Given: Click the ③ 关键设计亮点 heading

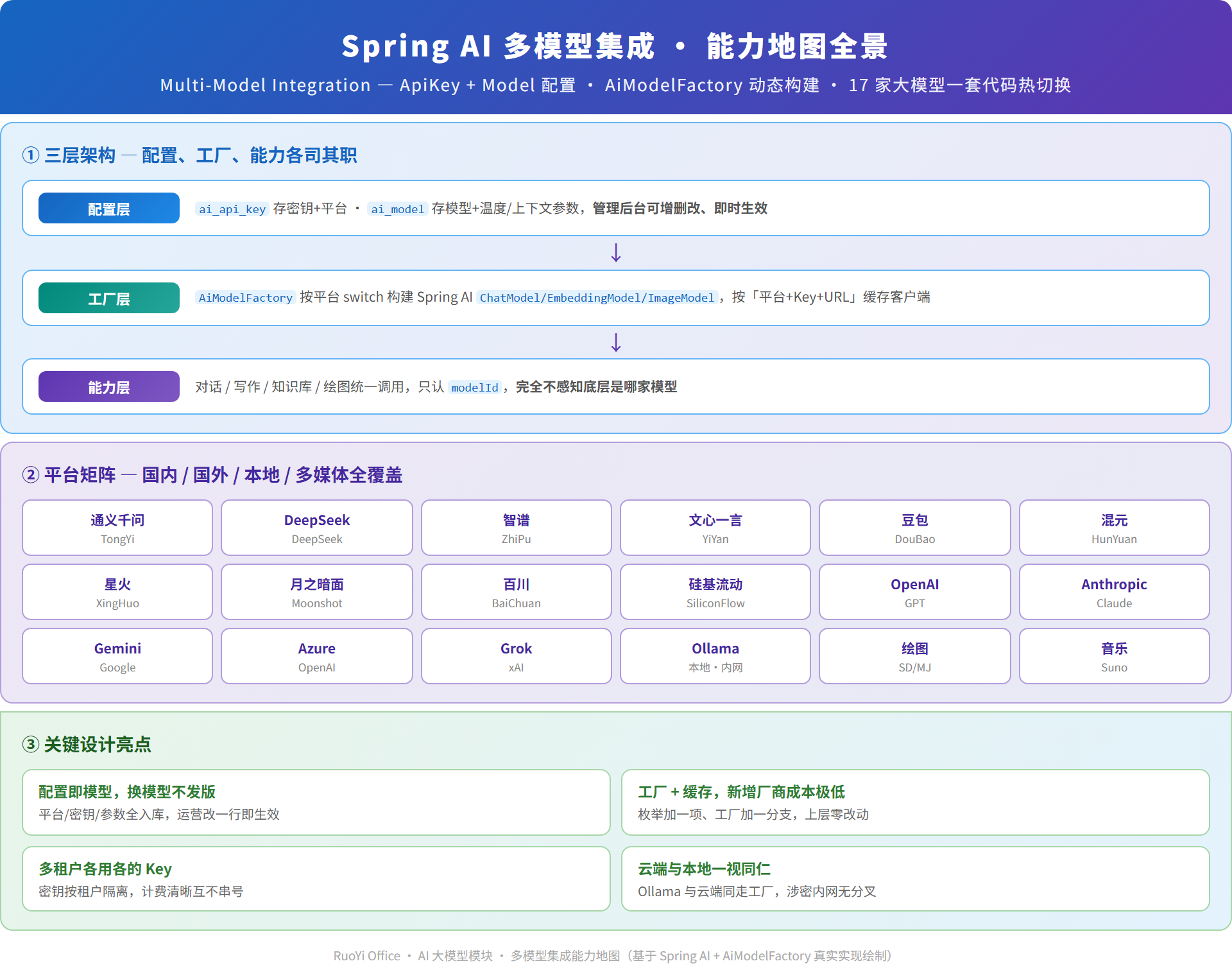Looking at the screenshot, I should click(87, 745).
